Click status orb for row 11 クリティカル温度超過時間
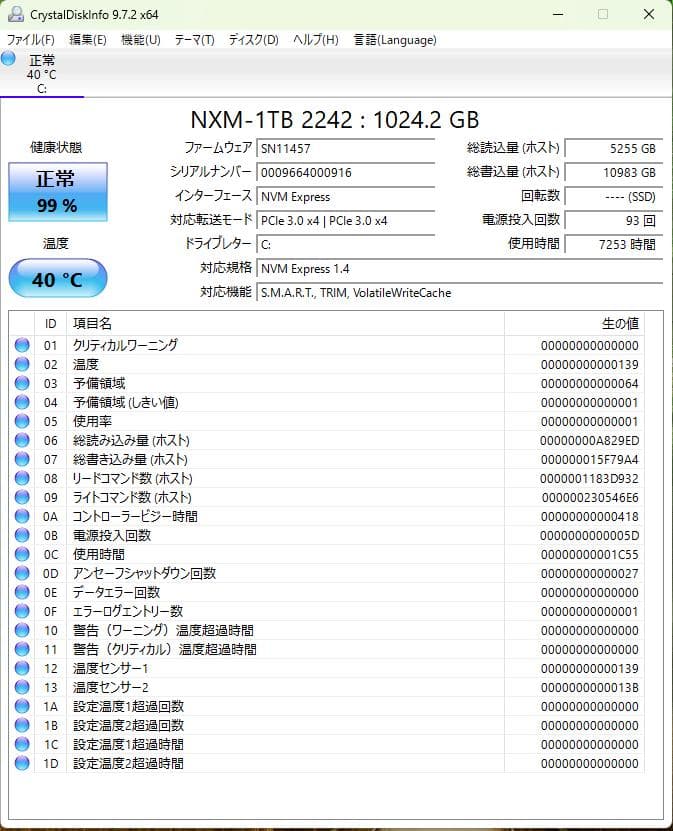 point(22,649)
